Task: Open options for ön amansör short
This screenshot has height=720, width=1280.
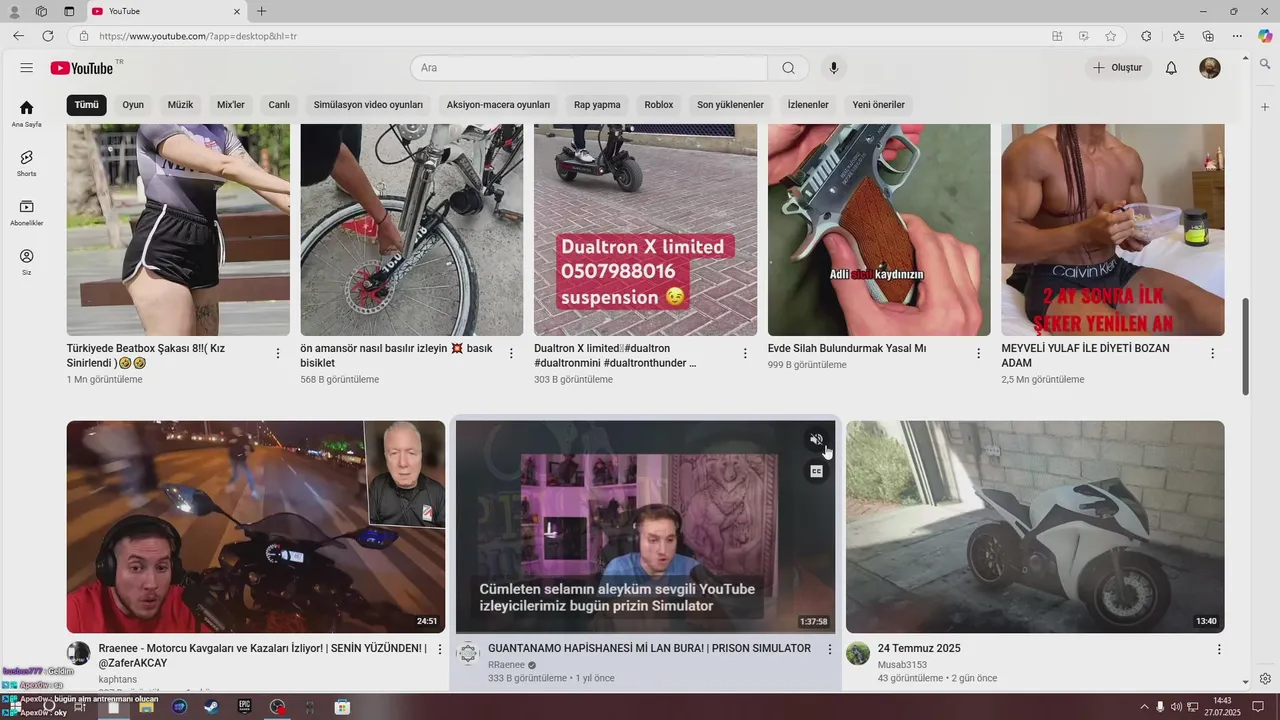Action: [511, 353]
